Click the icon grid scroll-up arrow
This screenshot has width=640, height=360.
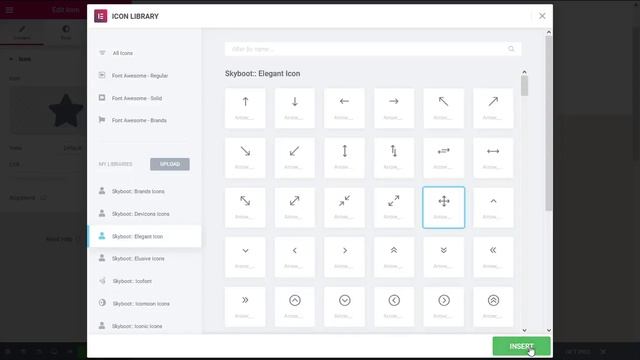(x=524, y=72)
